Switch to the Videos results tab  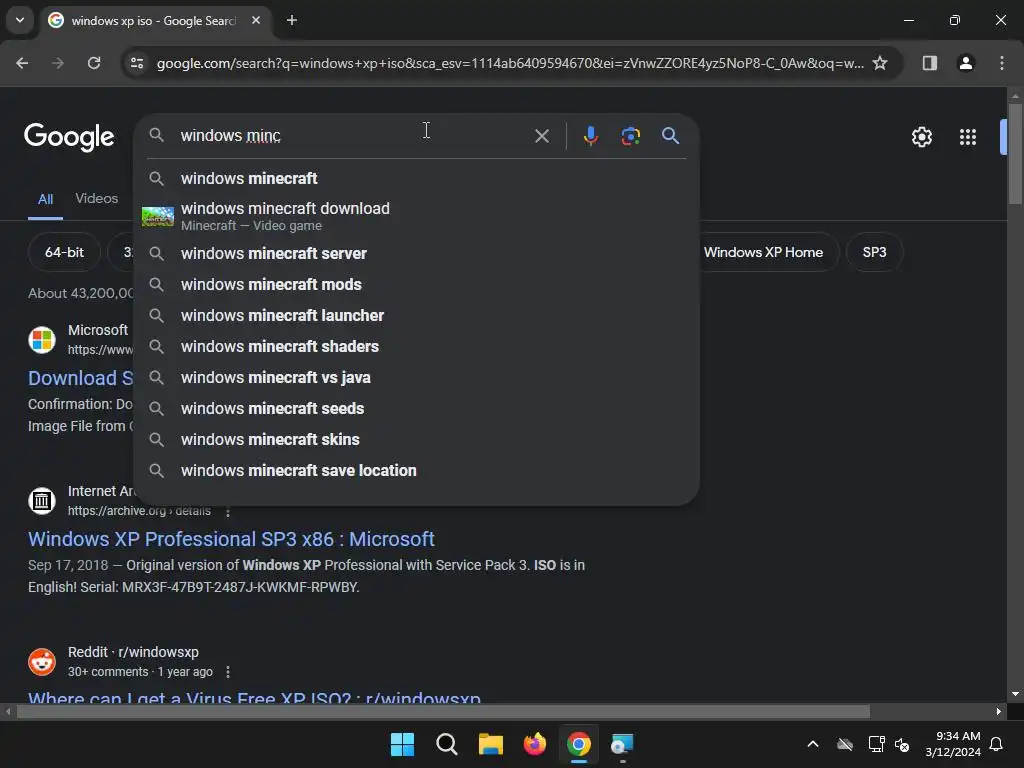pyautogui.click(x=97, y=199)
